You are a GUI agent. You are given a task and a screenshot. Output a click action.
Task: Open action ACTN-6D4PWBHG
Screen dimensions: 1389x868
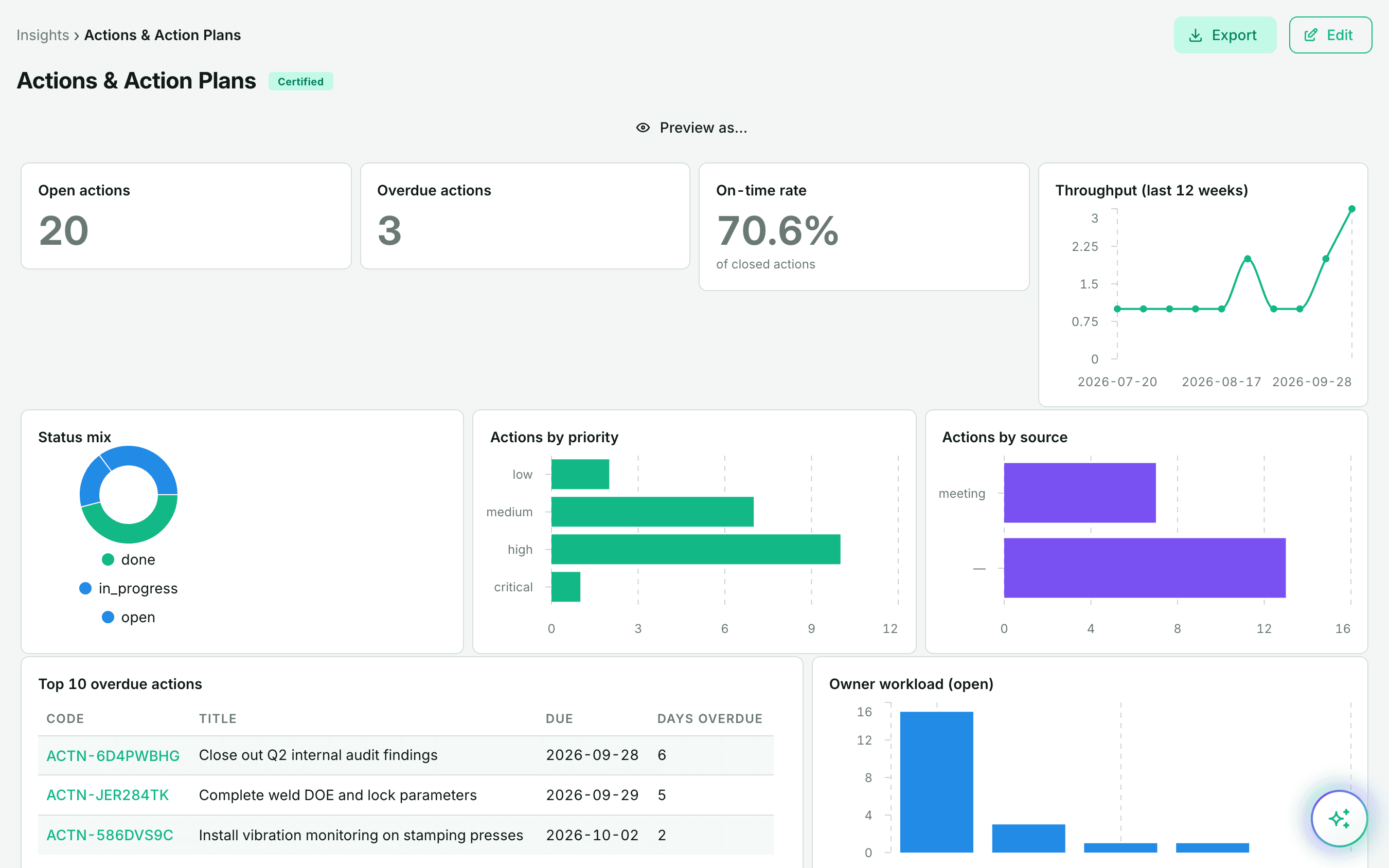click(x=113, y=755)
